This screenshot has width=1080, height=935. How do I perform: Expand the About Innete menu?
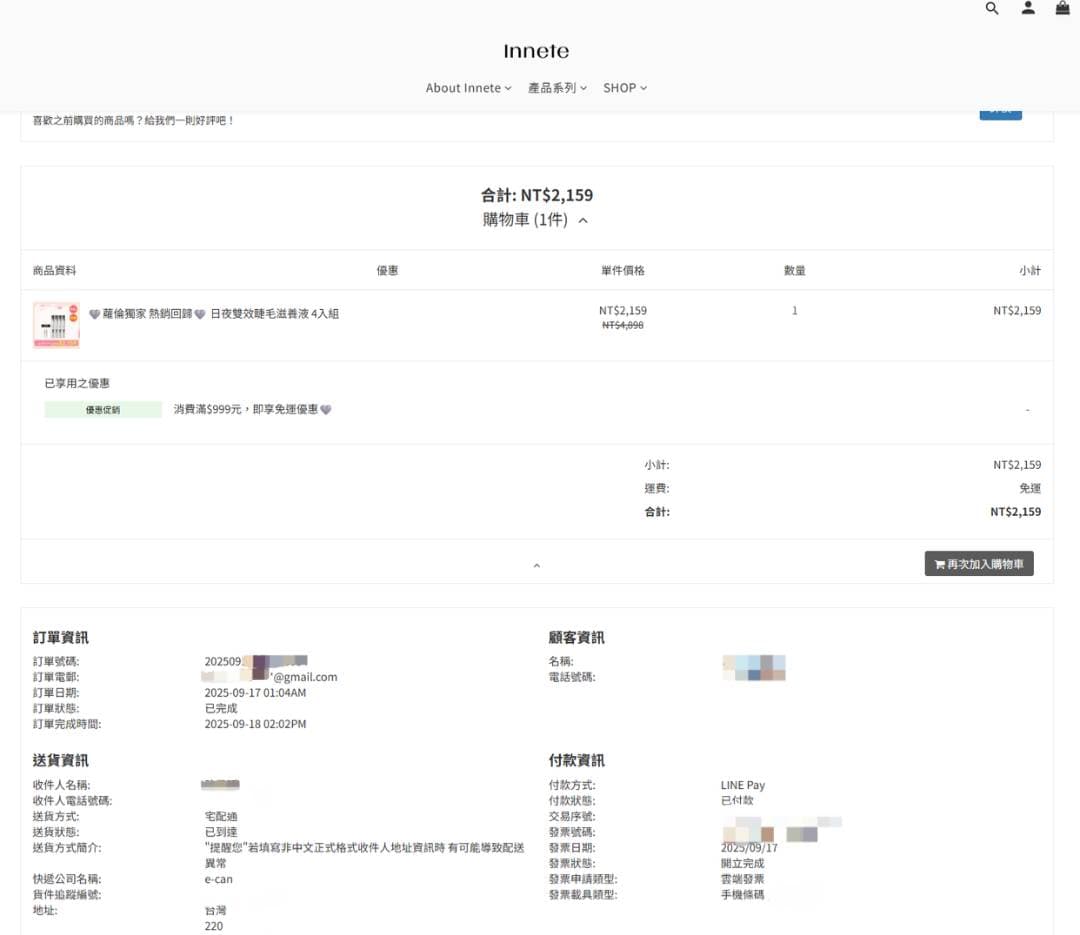click(x=468, y=88)
